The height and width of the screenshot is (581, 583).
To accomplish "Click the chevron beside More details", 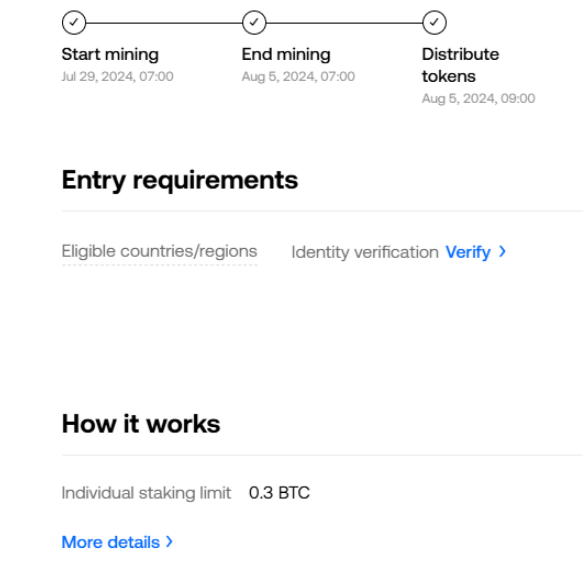I will pyautogui.click(x=170, y=542).
